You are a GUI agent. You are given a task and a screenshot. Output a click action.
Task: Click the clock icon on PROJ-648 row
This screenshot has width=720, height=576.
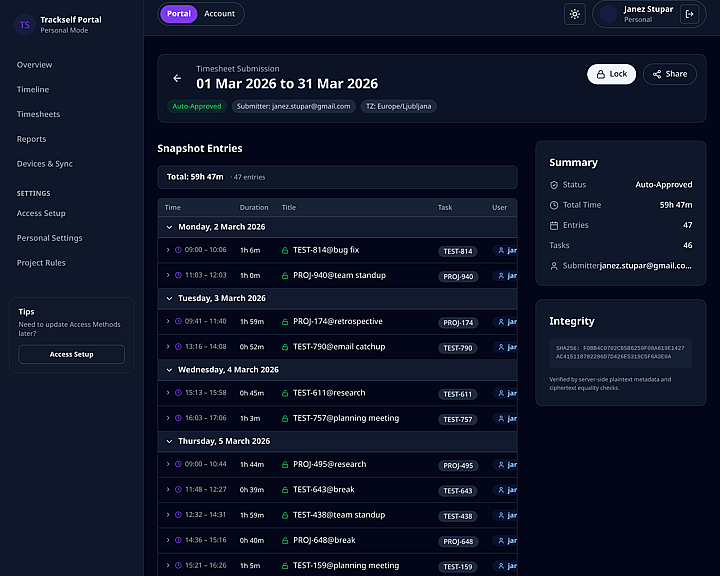pyautogui.click(x=178, y=540)
